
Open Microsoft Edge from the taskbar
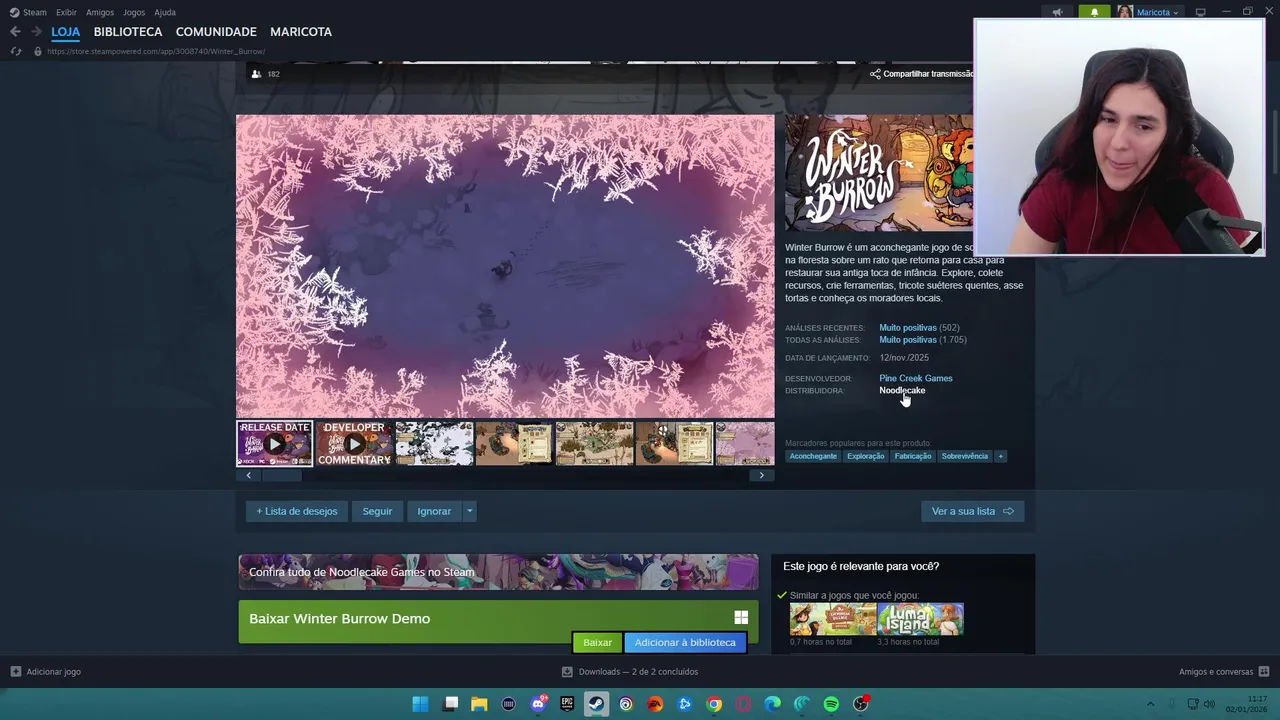(x=772, y=704)
